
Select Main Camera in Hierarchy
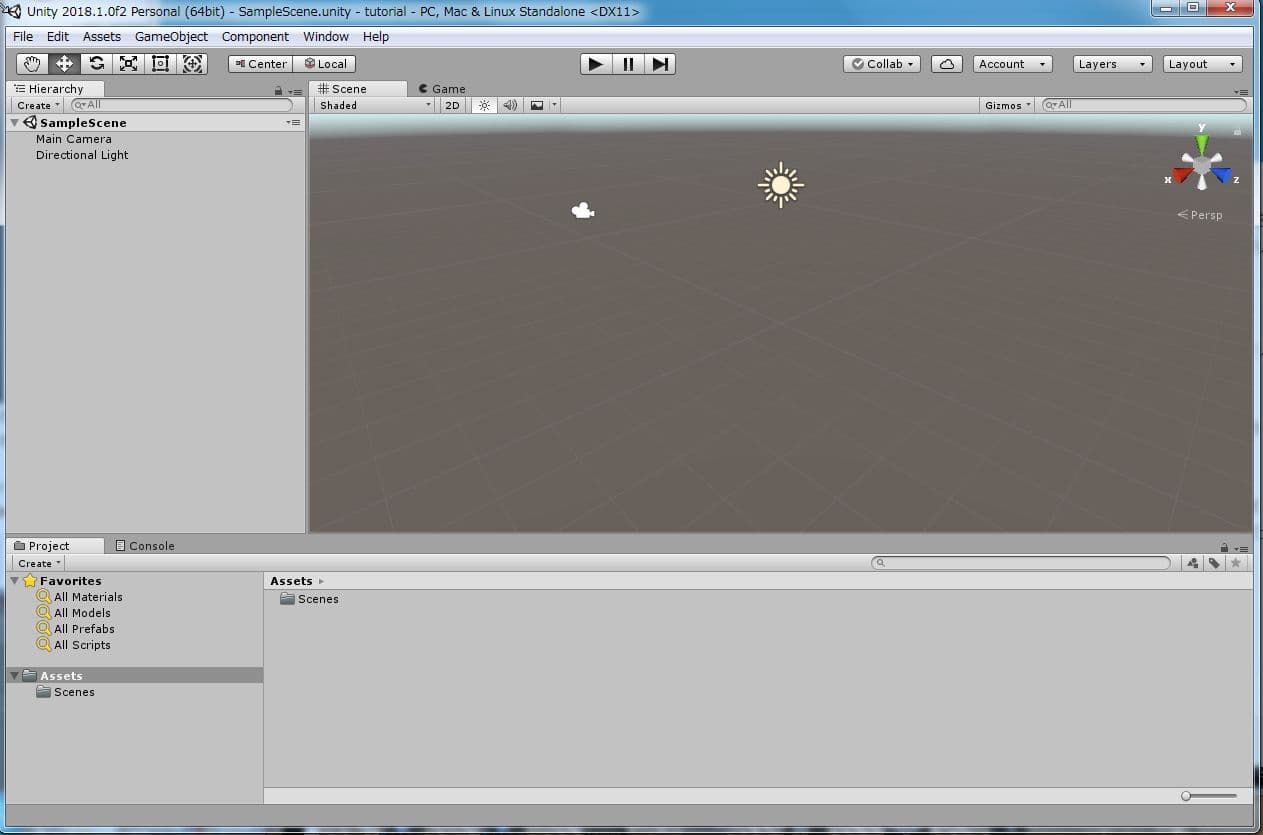(x=74, y=139)
